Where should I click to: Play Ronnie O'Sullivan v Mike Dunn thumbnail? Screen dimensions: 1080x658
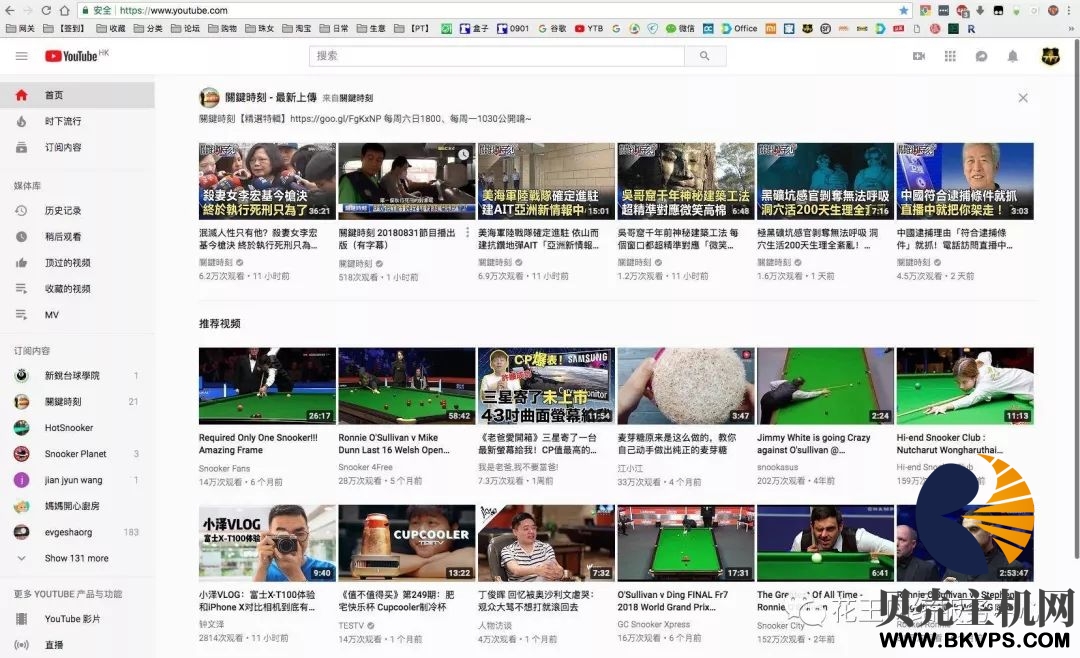coord(407,386)
